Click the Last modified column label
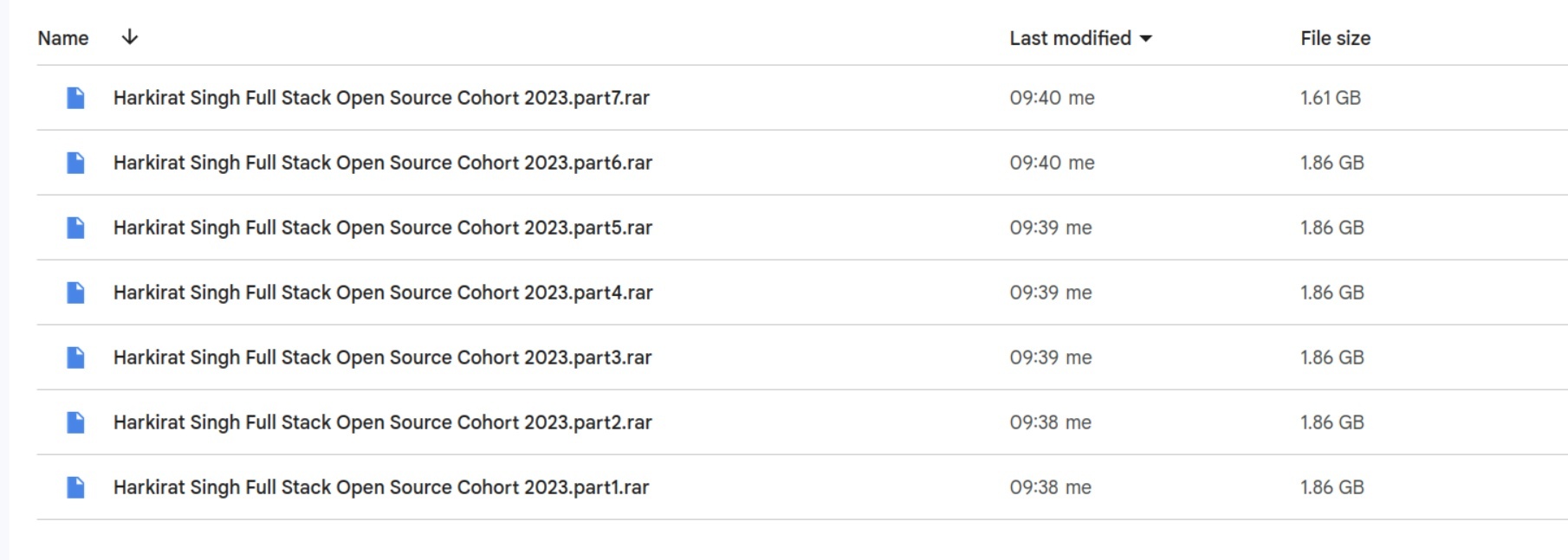Viewport: 1568px width, 560px height. [1070, 38]
